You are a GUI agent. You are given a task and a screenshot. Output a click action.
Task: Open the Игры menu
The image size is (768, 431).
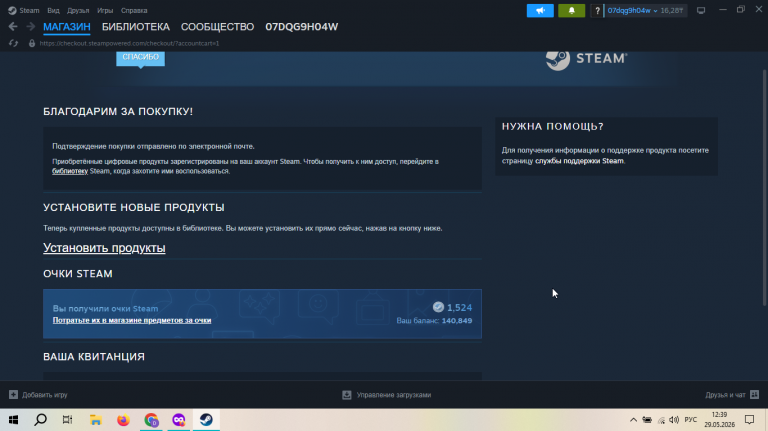pos(105,10)
